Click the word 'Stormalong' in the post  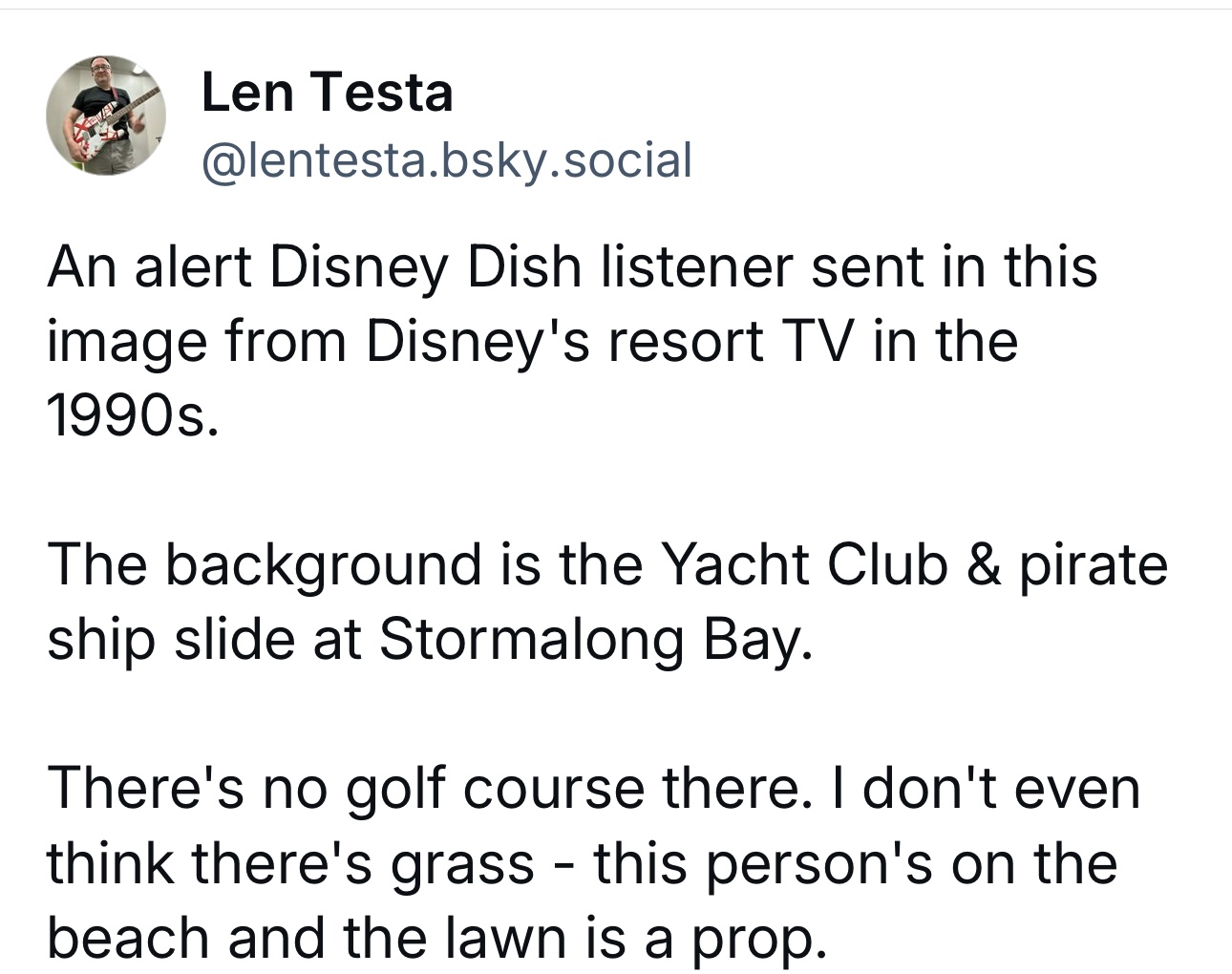coord(532,639)
